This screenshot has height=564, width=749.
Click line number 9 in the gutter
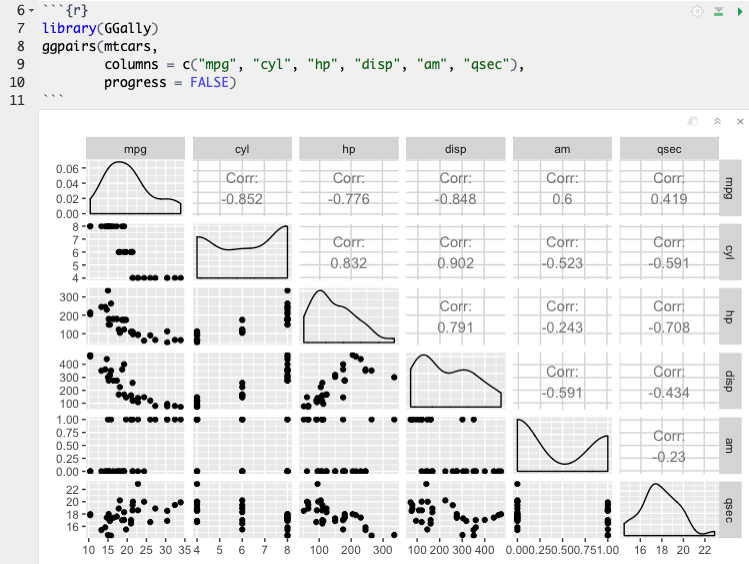[x=21, y=64]
